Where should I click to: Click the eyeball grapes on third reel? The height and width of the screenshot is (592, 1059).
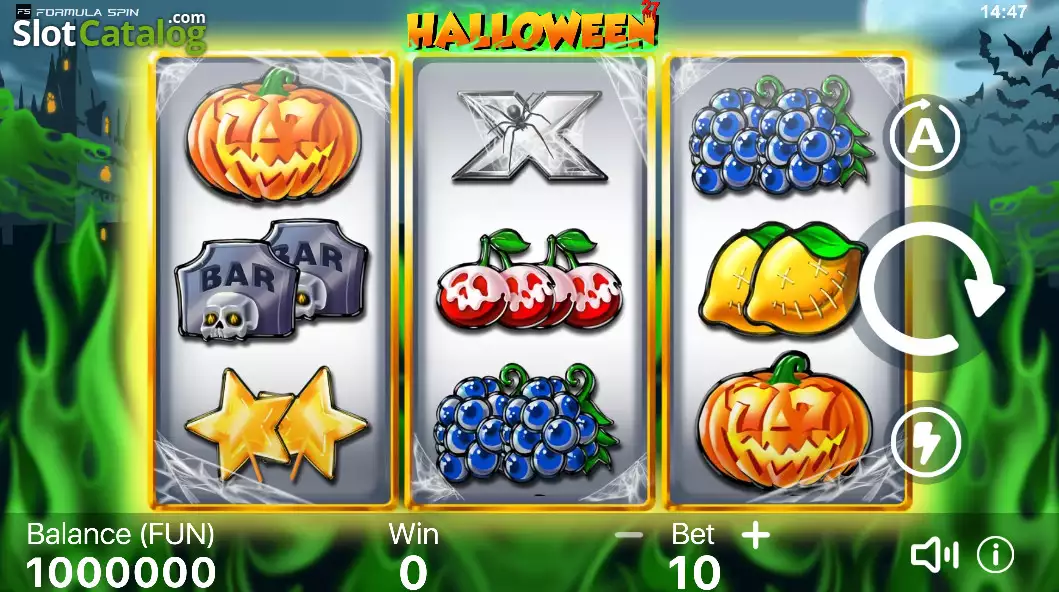780,135
